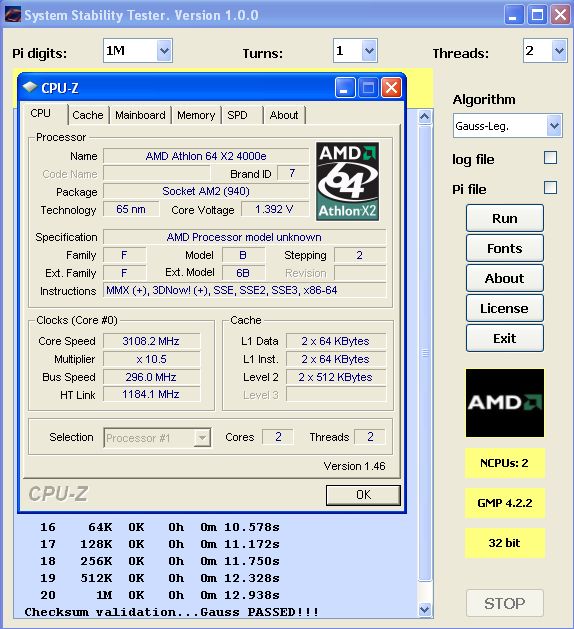574x629 pixels.
Task: Expand the Algorithm Gauss-Leg. dropdown
Action: pyautogui.click(x=554, y=126)
